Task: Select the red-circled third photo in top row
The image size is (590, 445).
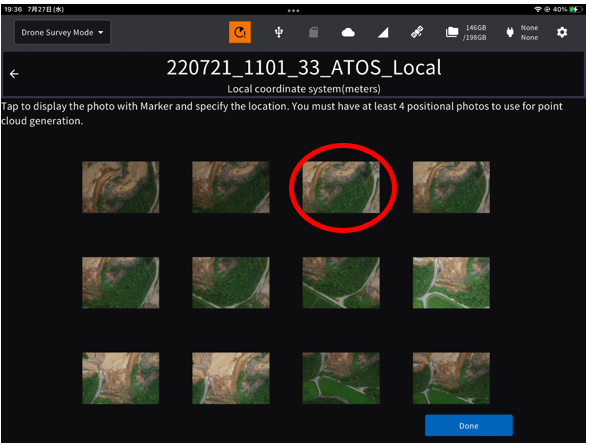Action: (341, 187)
